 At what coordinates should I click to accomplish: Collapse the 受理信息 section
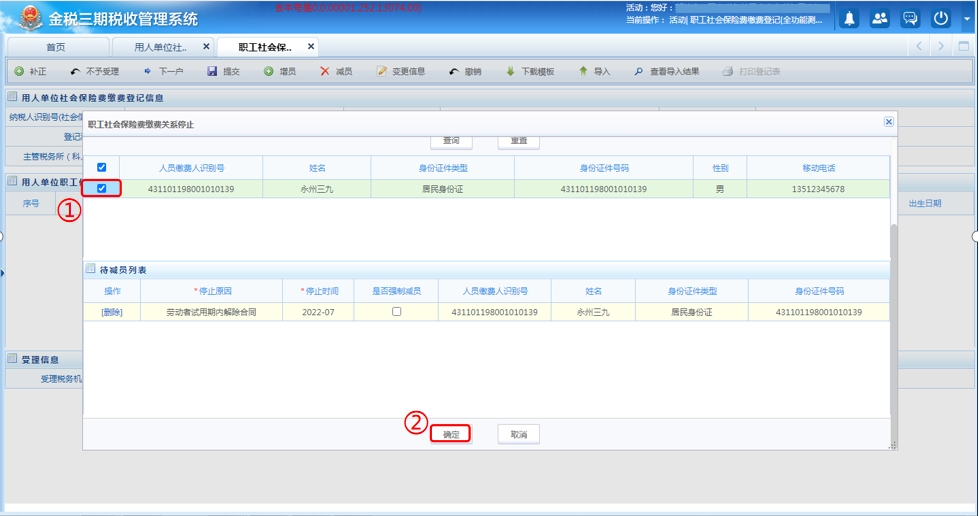[12, 359]
